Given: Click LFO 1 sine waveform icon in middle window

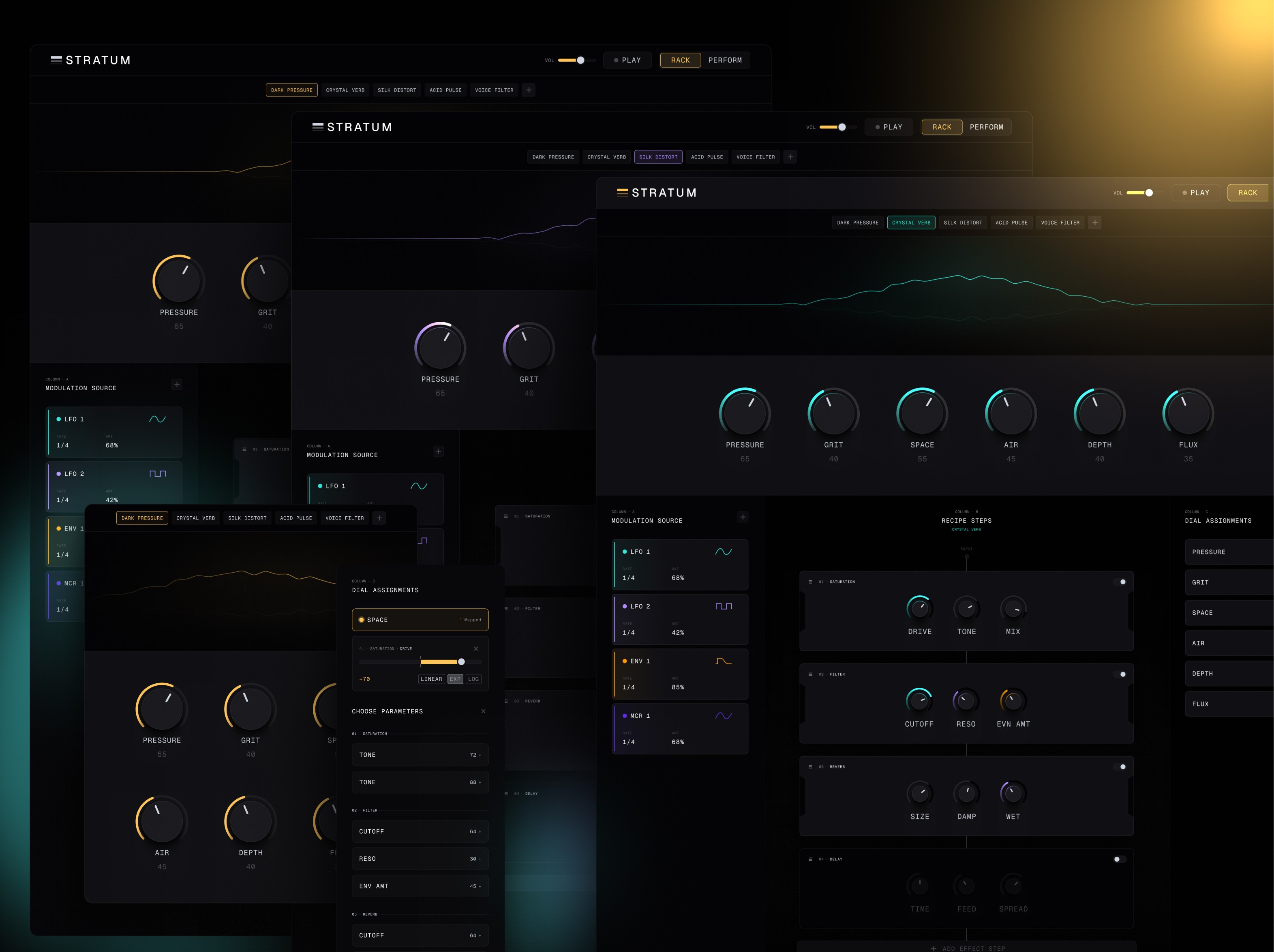Looking at the screenshot, I should point(419,486).
